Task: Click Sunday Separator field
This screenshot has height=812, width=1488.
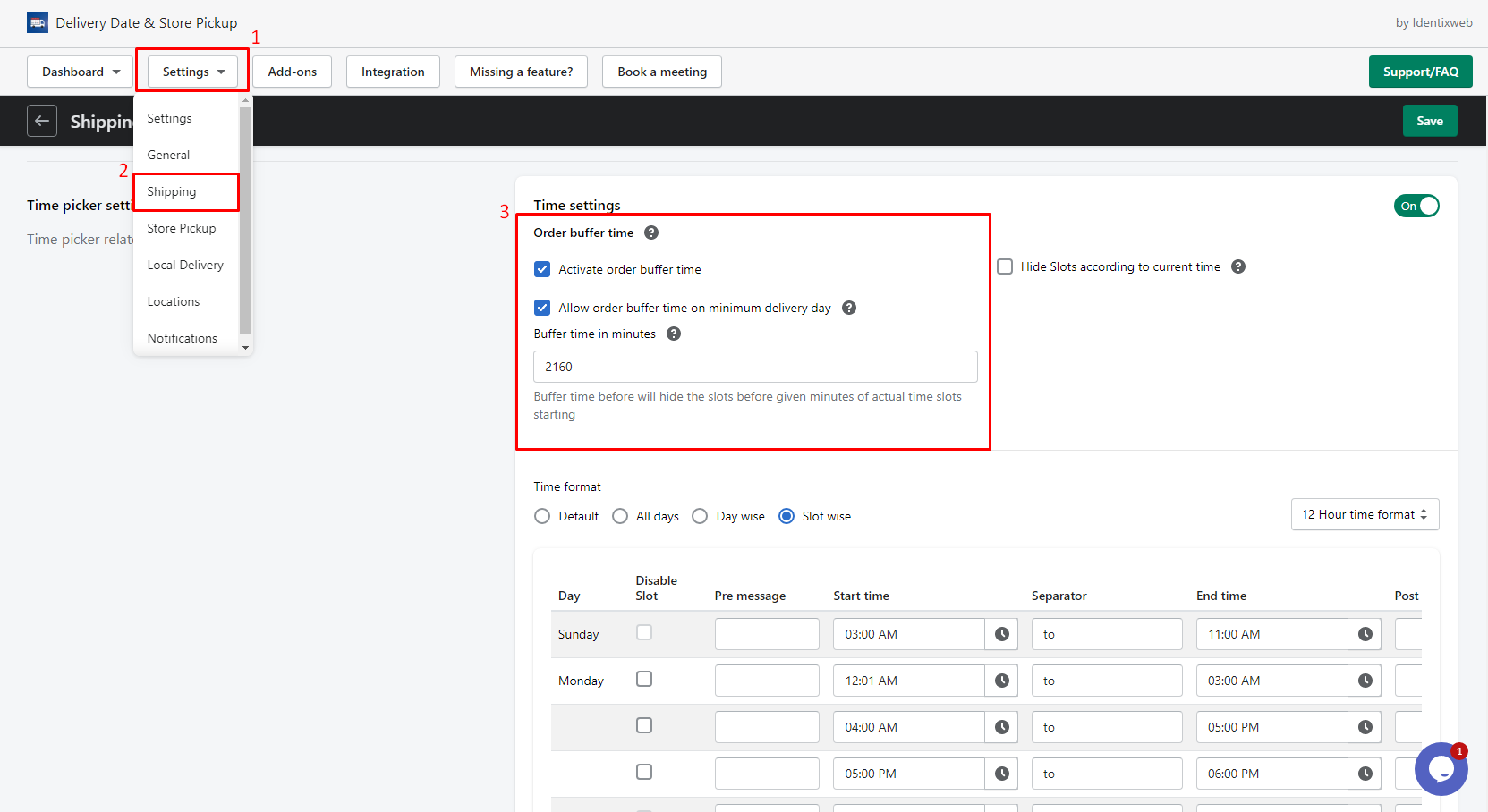Action: click(x=1107, y=634)
